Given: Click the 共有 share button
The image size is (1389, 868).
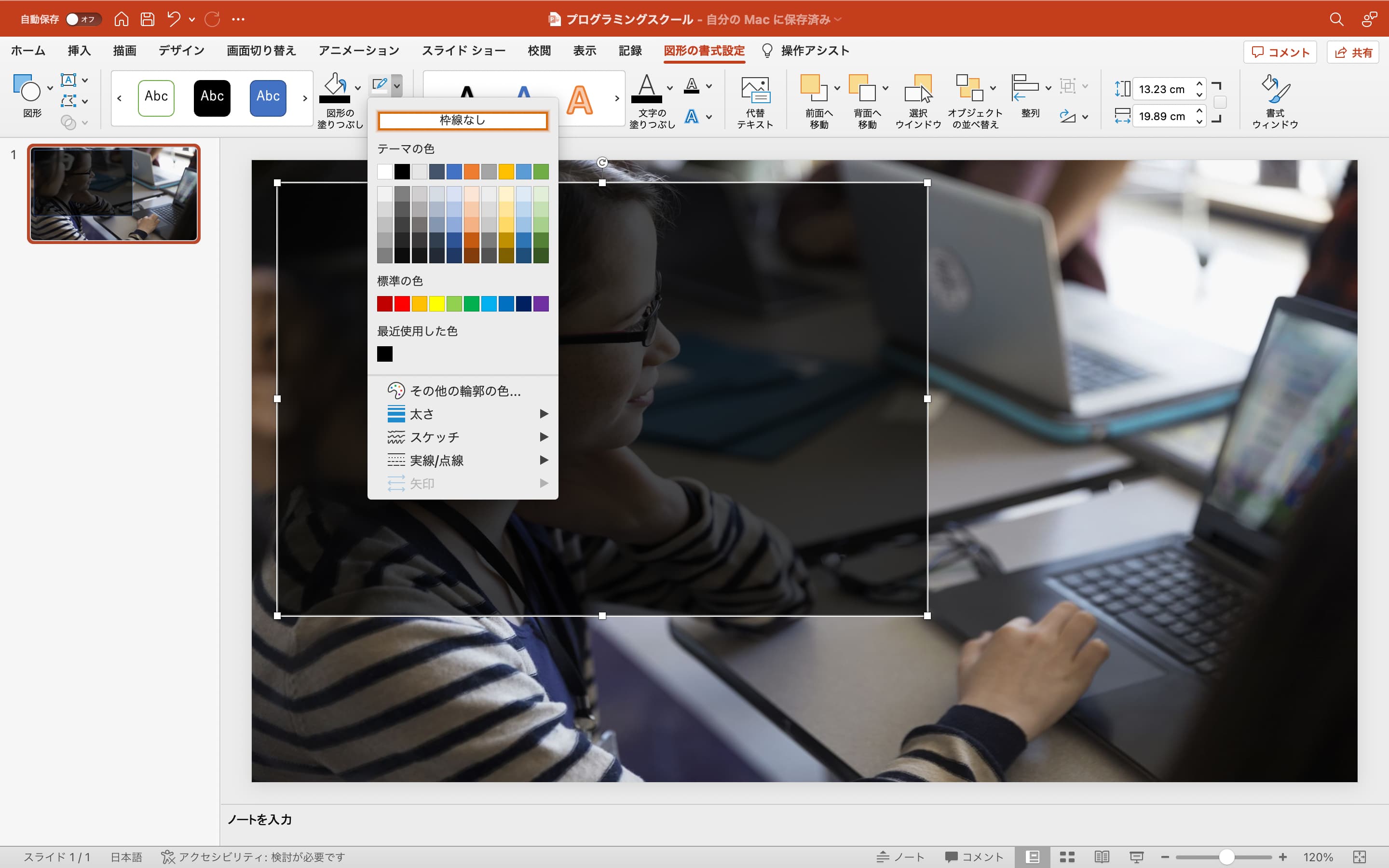Looking at the screenshot, I should coord(1353,52).
